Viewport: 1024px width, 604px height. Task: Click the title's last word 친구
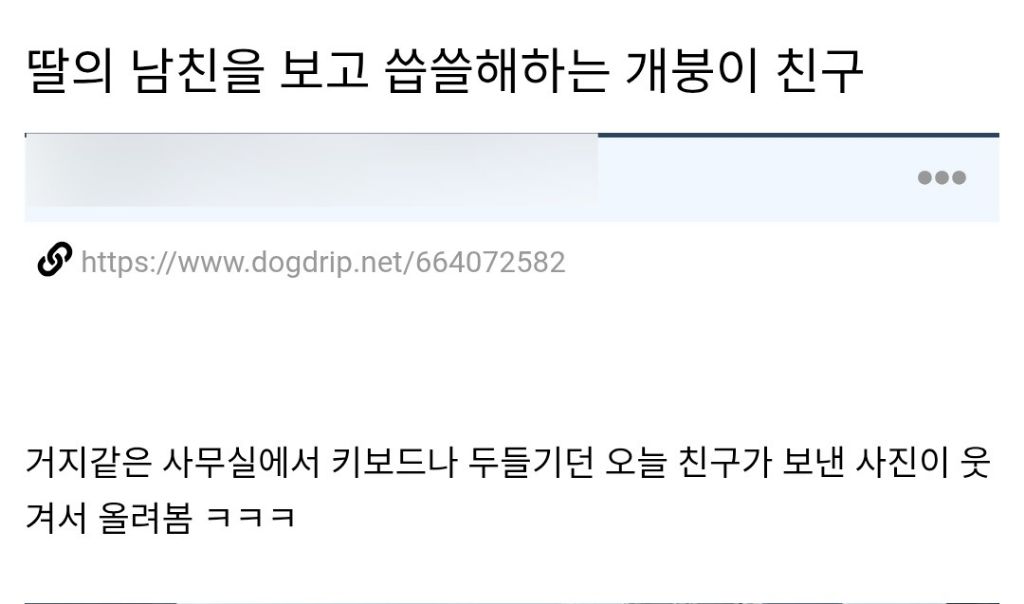(x=820, y=71)
